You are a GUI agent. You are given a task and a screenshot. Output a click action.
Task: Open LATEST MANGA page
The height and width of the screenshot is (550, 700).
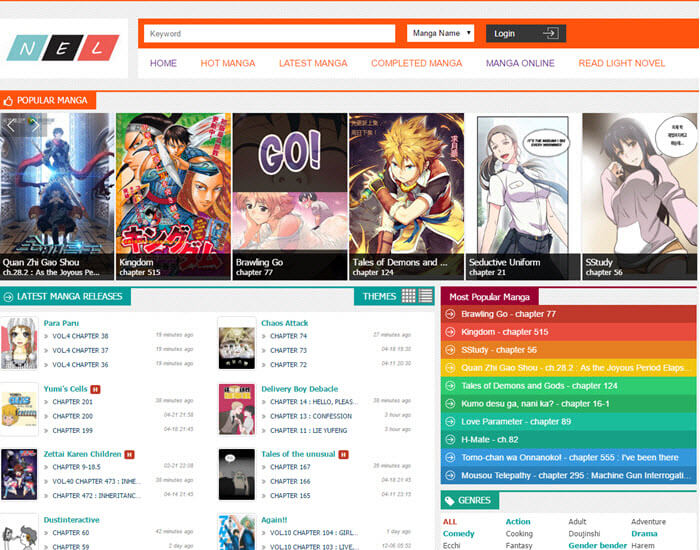pyautogui.click(x=313, y=63)
